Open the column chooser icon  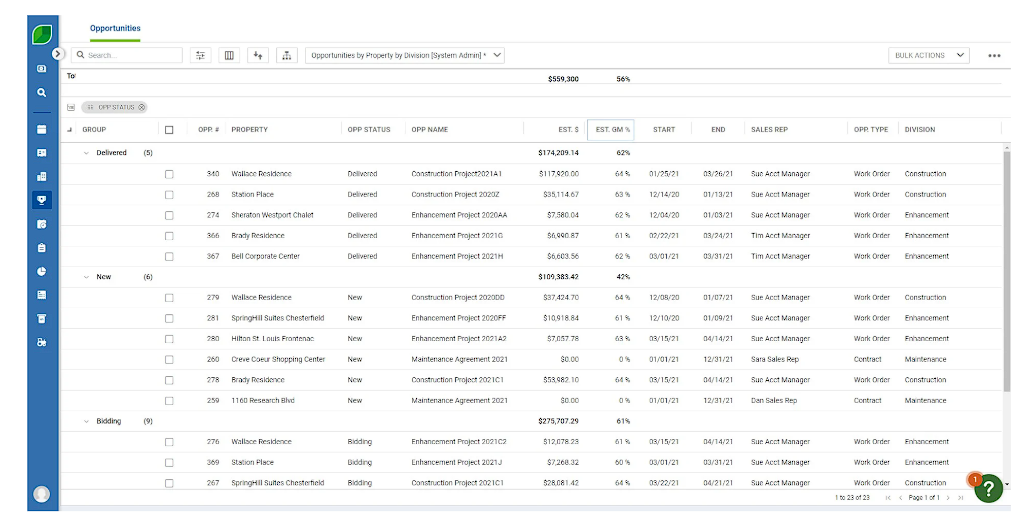229,56
